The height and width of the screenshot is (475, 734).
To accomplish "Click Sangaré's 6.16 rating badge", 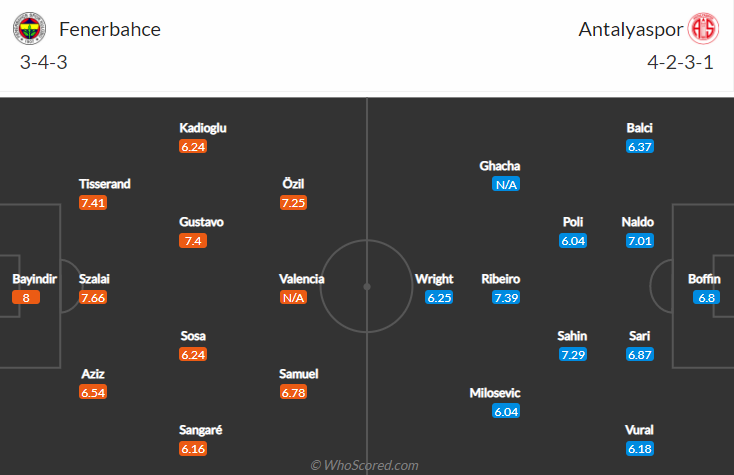I will (x=193, y=448).
